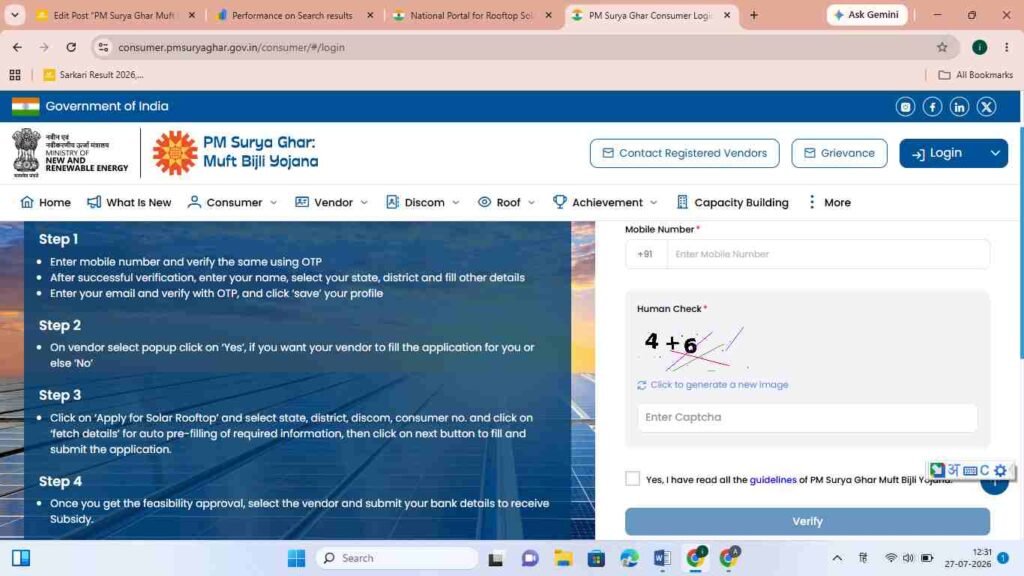Open Microsoft Store from the taskbar
This screenshot has height=576, width=1024.
click(596, 558)
